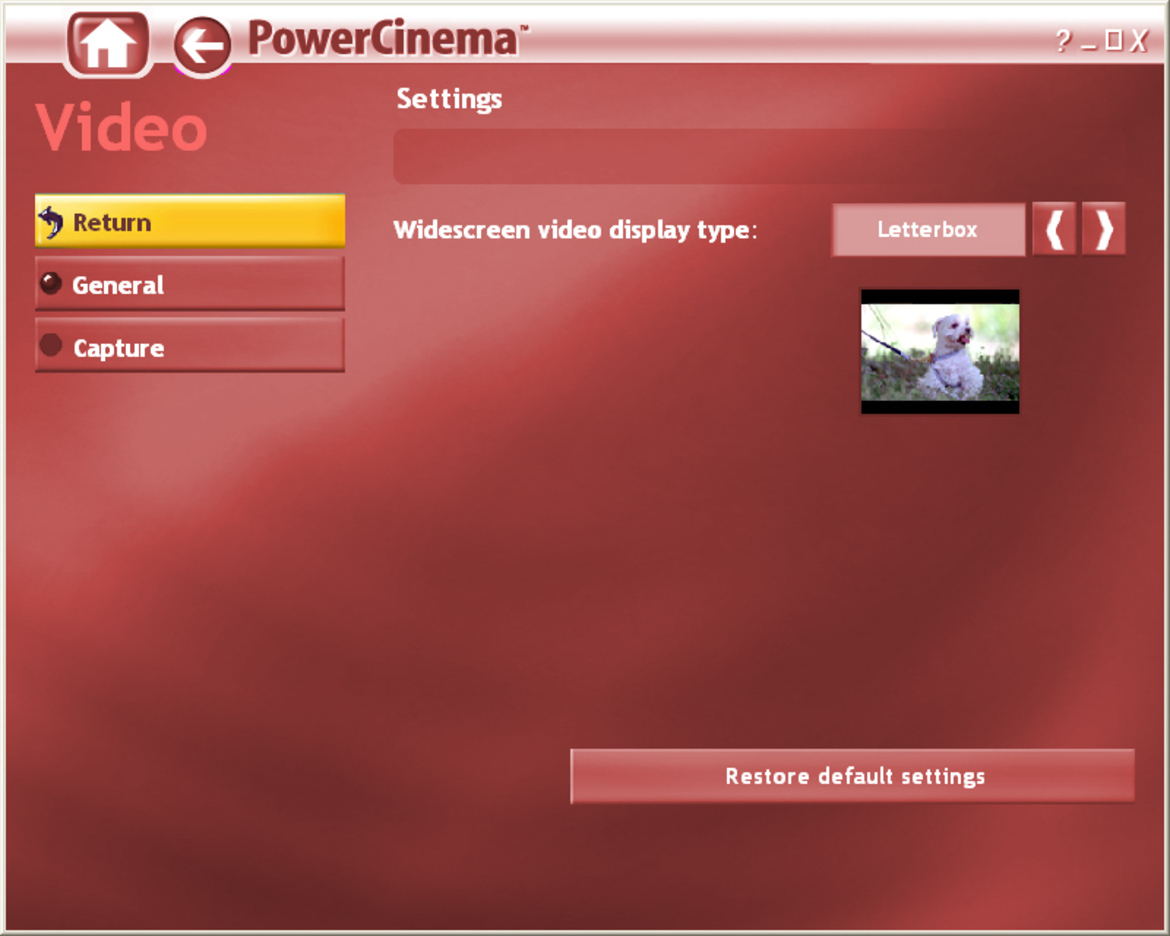This screenshot has height=936, width=1170.
Task: Switch to previous widescreen display type
Action: (x=1054, y=229)
